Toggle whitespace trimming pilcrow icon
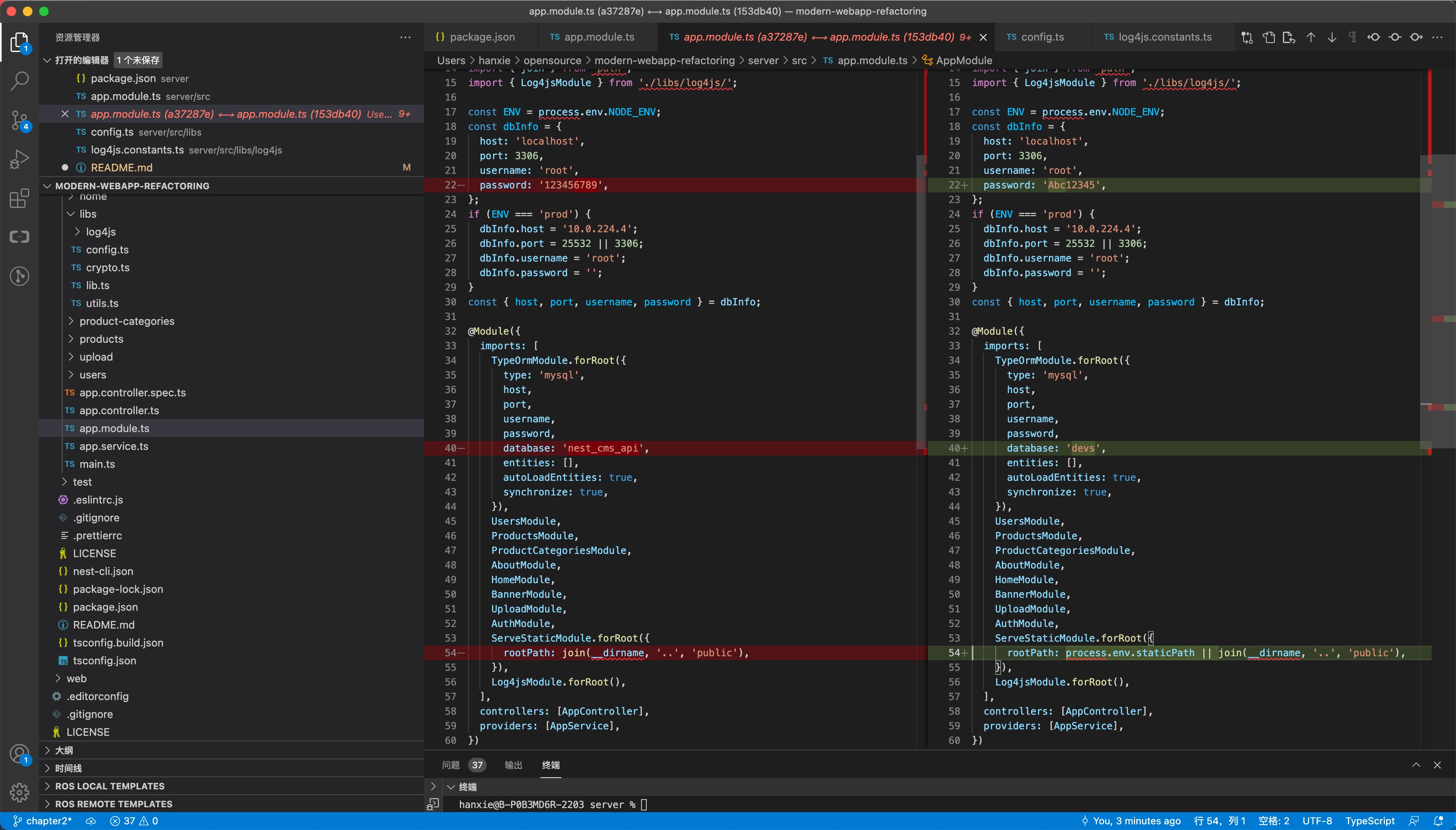The width and height of the screenshot is (1456, 830). [x=1352, y=37]
